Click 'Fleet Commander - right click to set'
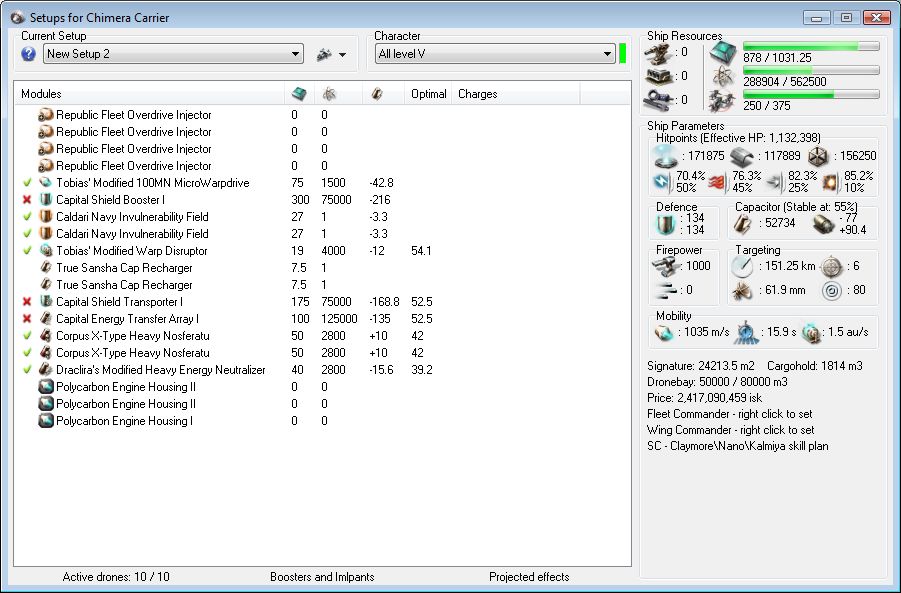The image size is (901, 593). coord(731,414)
